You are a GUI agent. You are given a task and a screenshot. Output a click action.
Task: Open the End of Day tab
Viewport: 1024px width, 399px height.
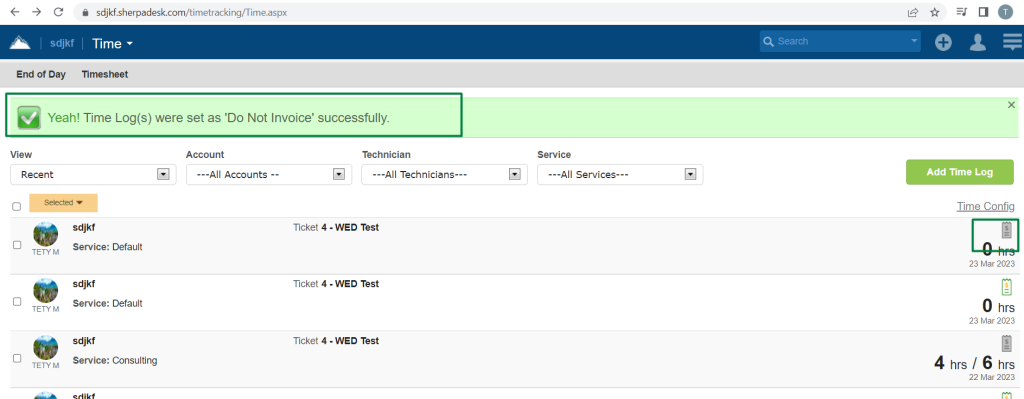41,74
